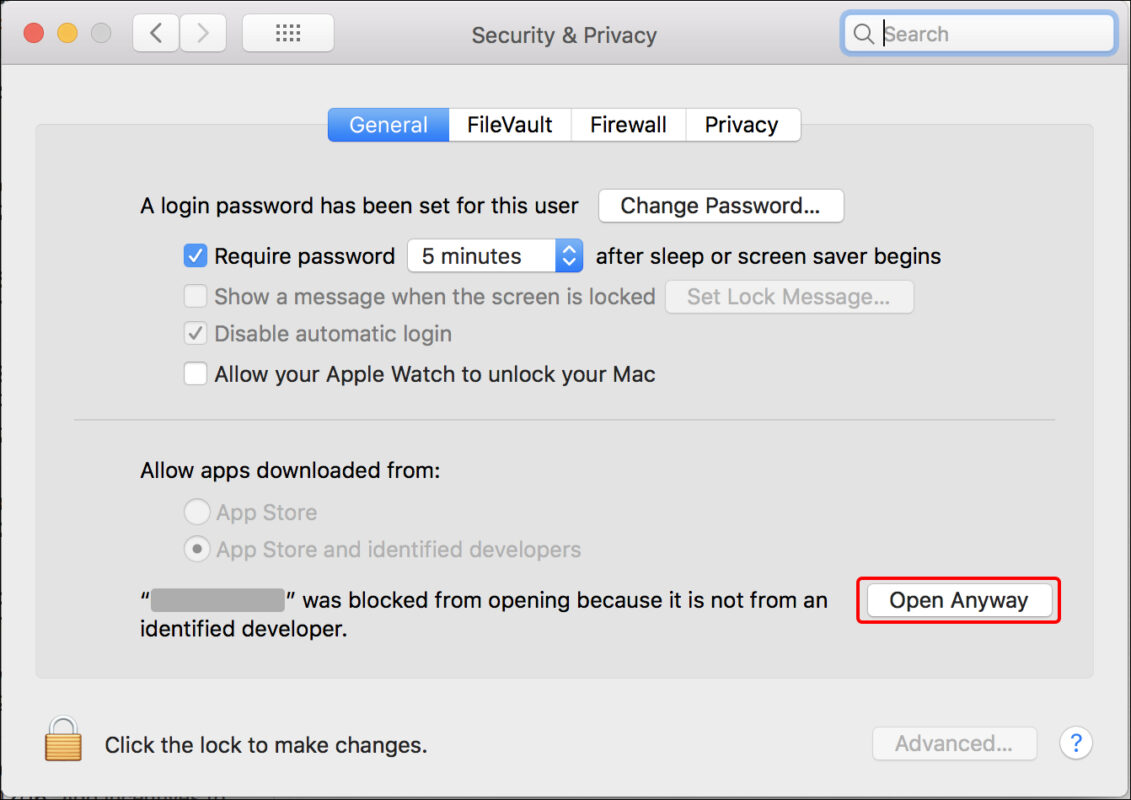Go back with the left chevron
1131x800 pixels.
[x=156, y=34]
